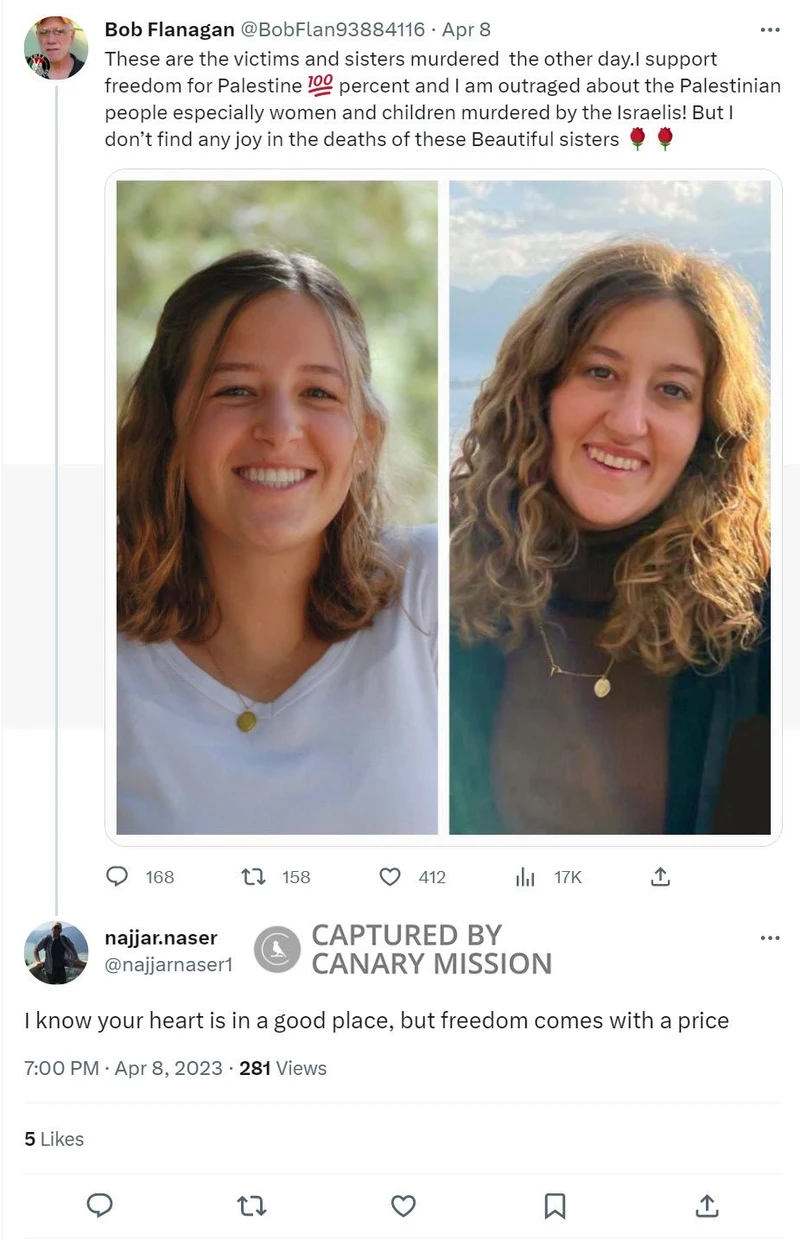The height and width of the screenshot is (1240, 800).
Task: Retweet najjar.naser's reply
Action: (x=252, y=1205)
